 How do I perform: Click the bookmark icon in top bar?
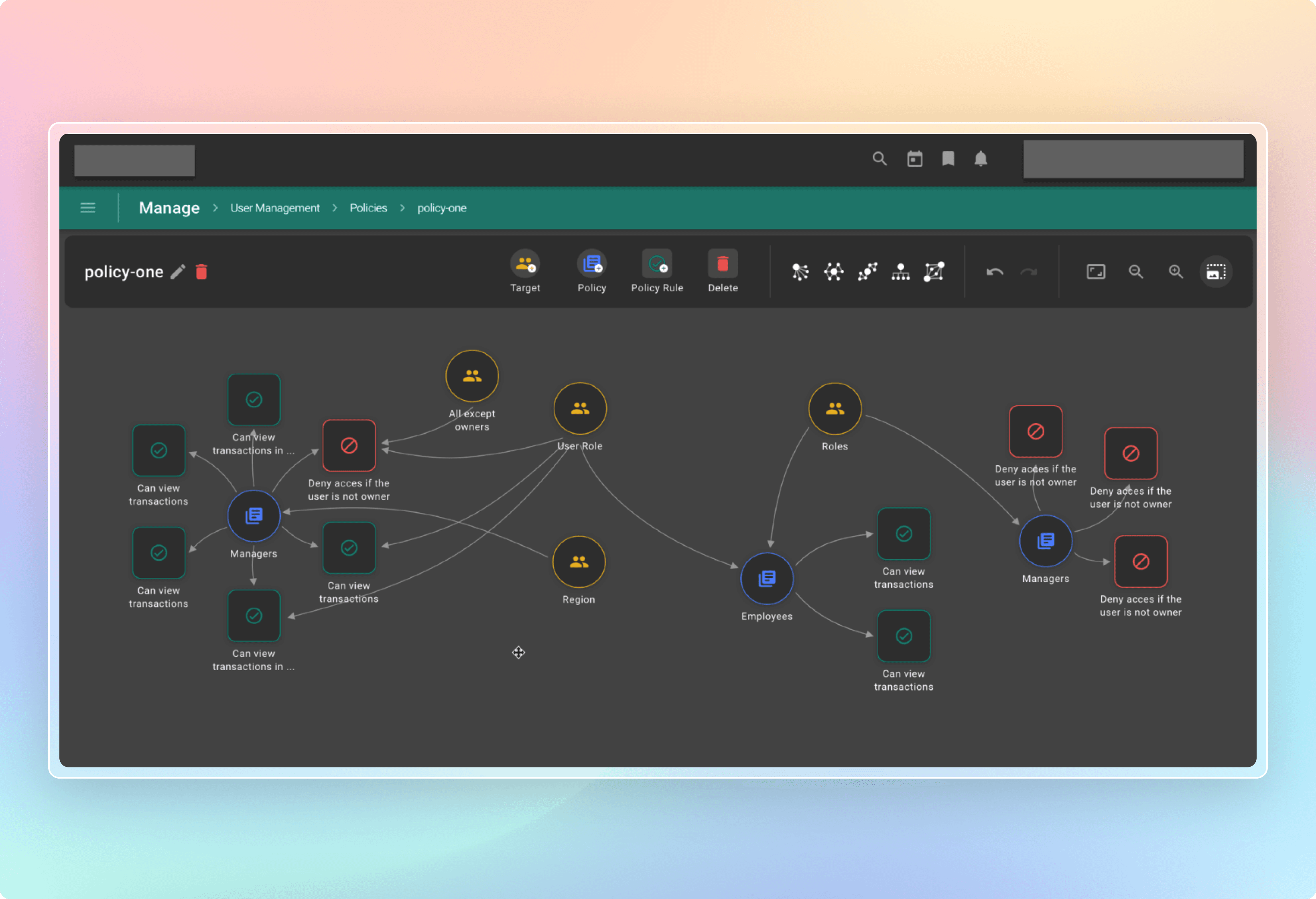pos(948,159)
